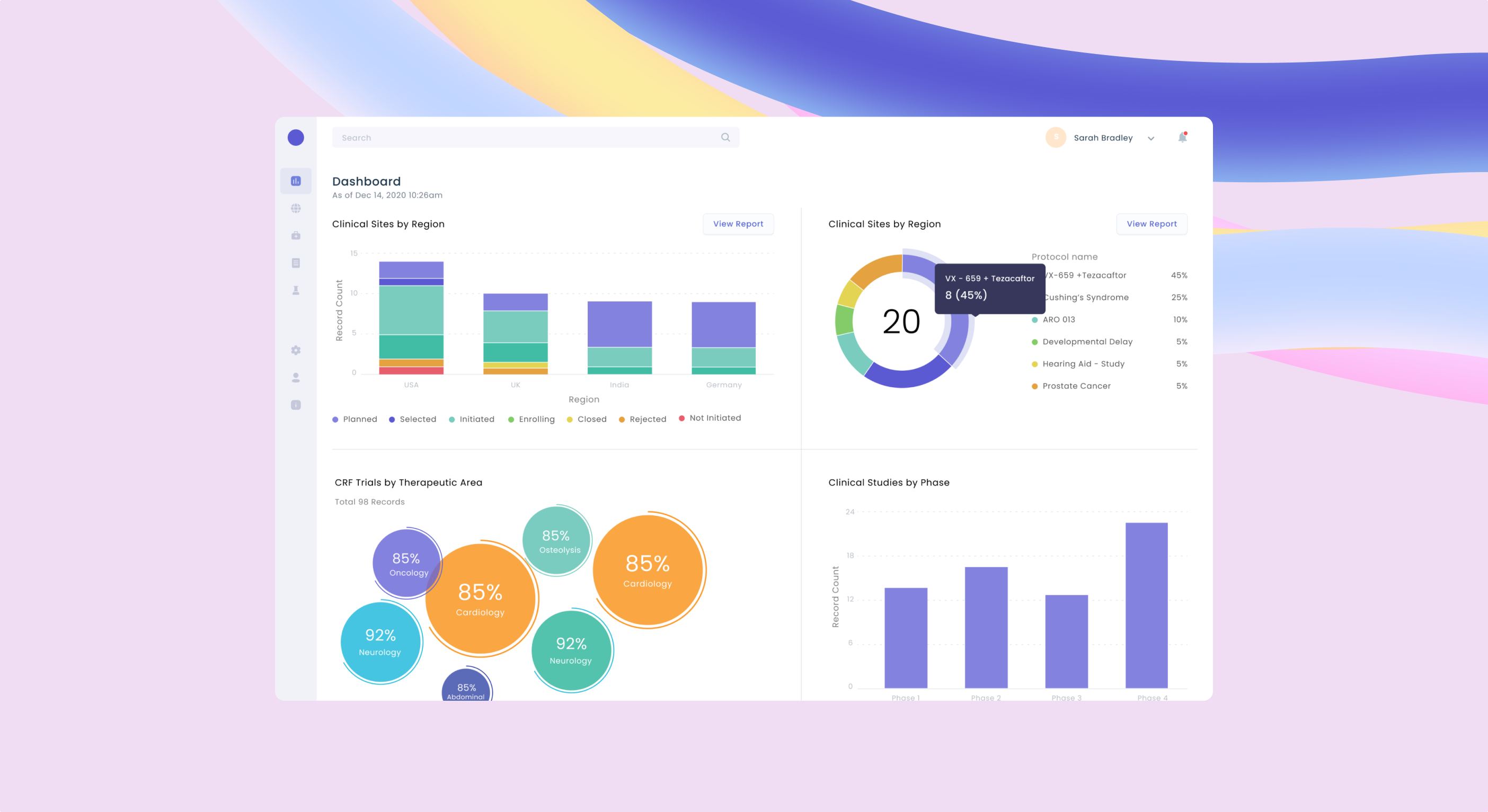
Task: Open the documents icon in the sidebar
Action: pos(296,262)
